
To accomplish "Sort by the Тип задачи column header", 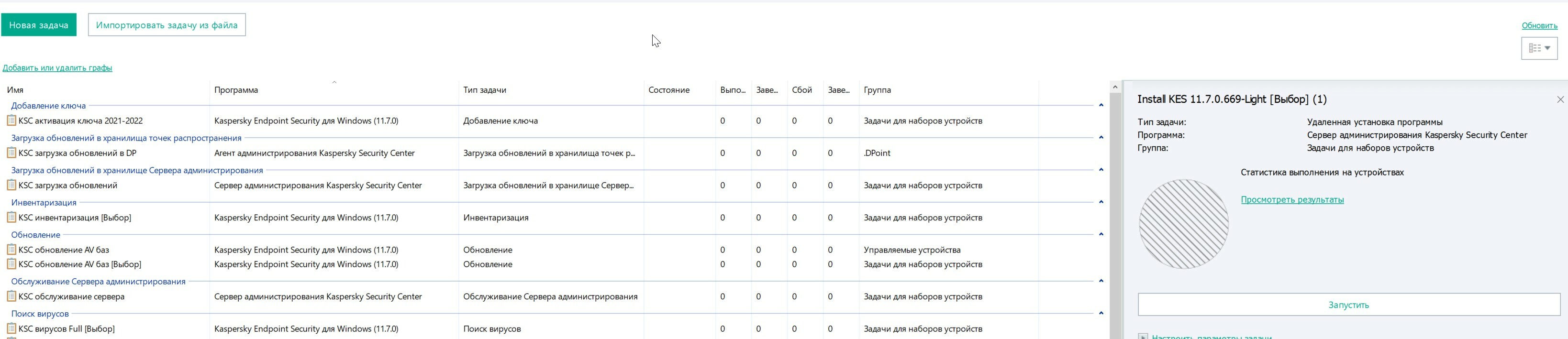I will pyautogui.click(x=485, y=90).
